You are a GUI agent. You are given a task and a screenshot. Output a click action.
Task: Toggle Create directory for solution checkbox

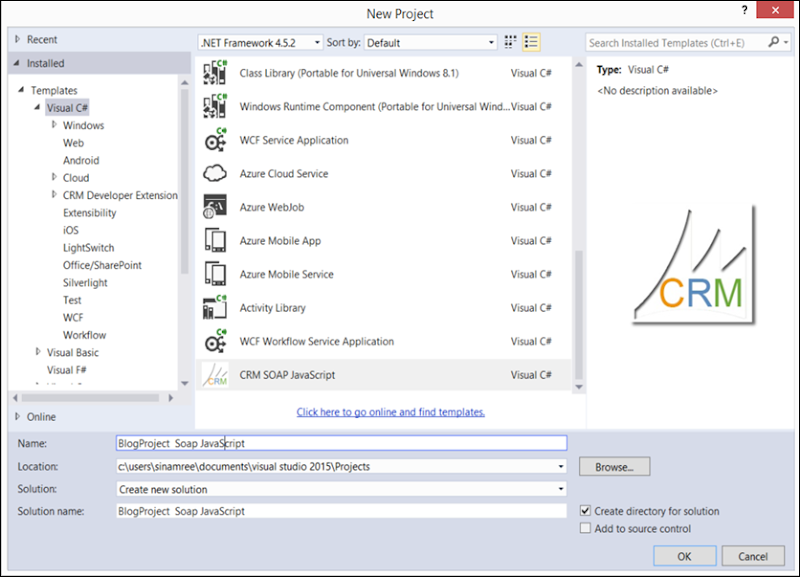[586, 511]
